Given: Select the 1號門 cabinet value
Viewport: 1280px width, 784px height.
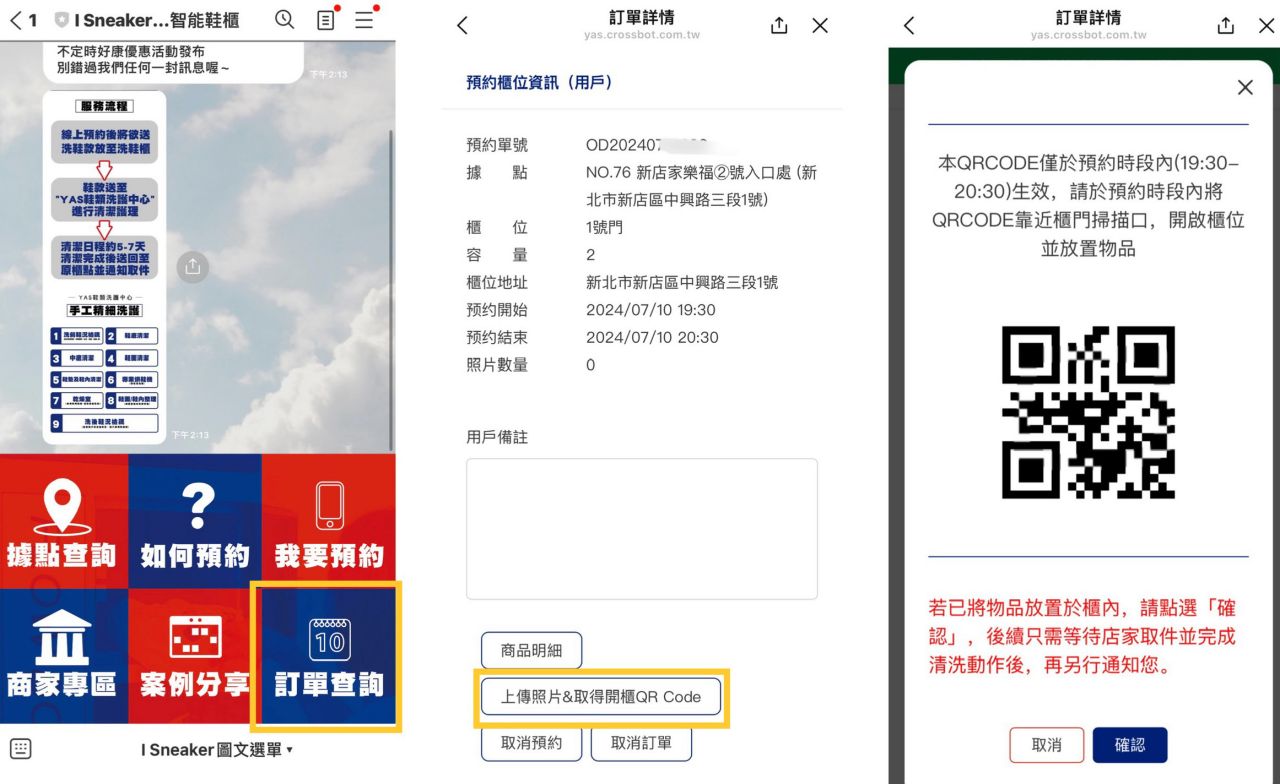Looking at the screenshot, I should [x=604, y=228].
